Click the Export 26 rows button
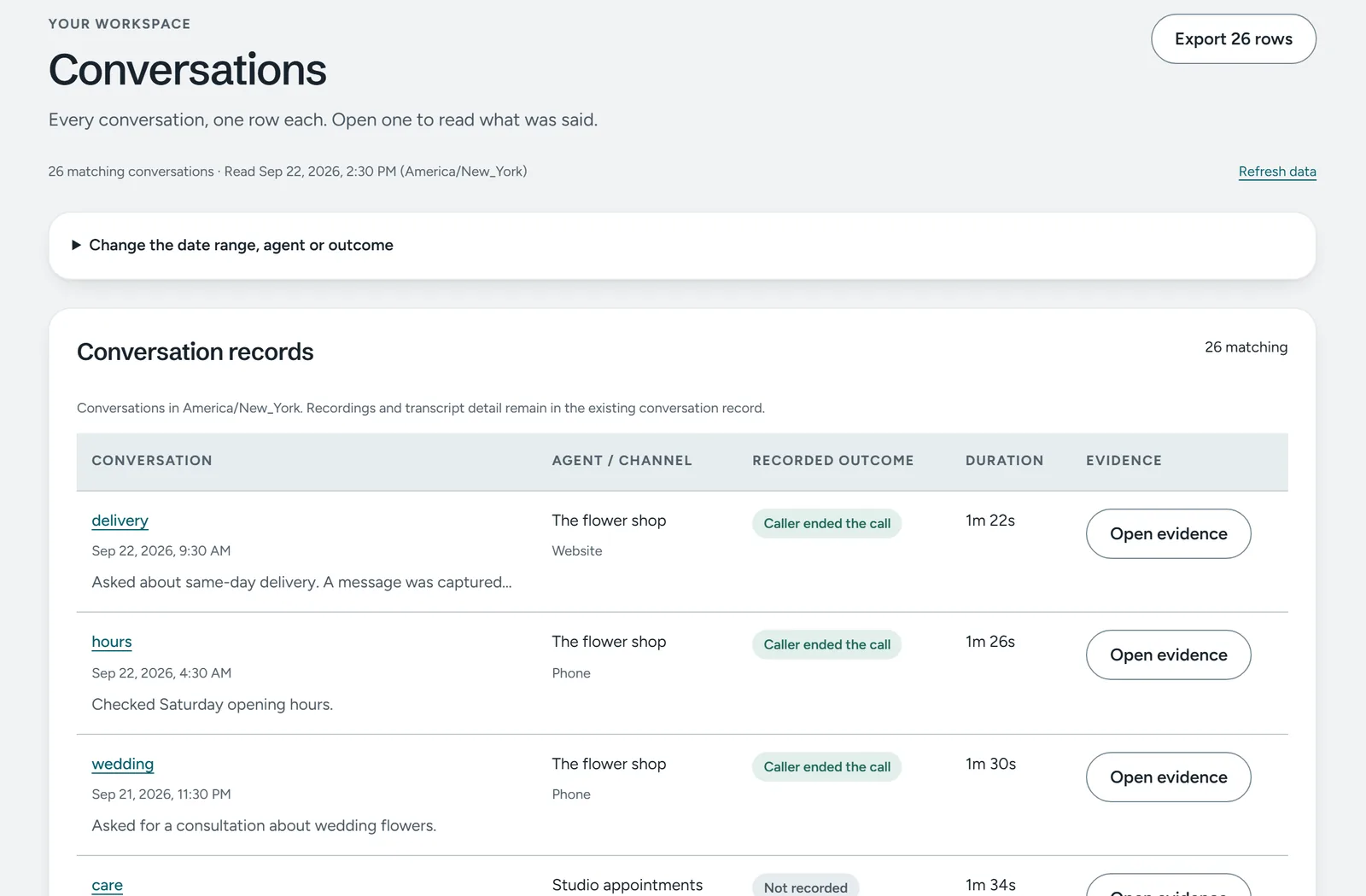 click(x=1234, y=38)
